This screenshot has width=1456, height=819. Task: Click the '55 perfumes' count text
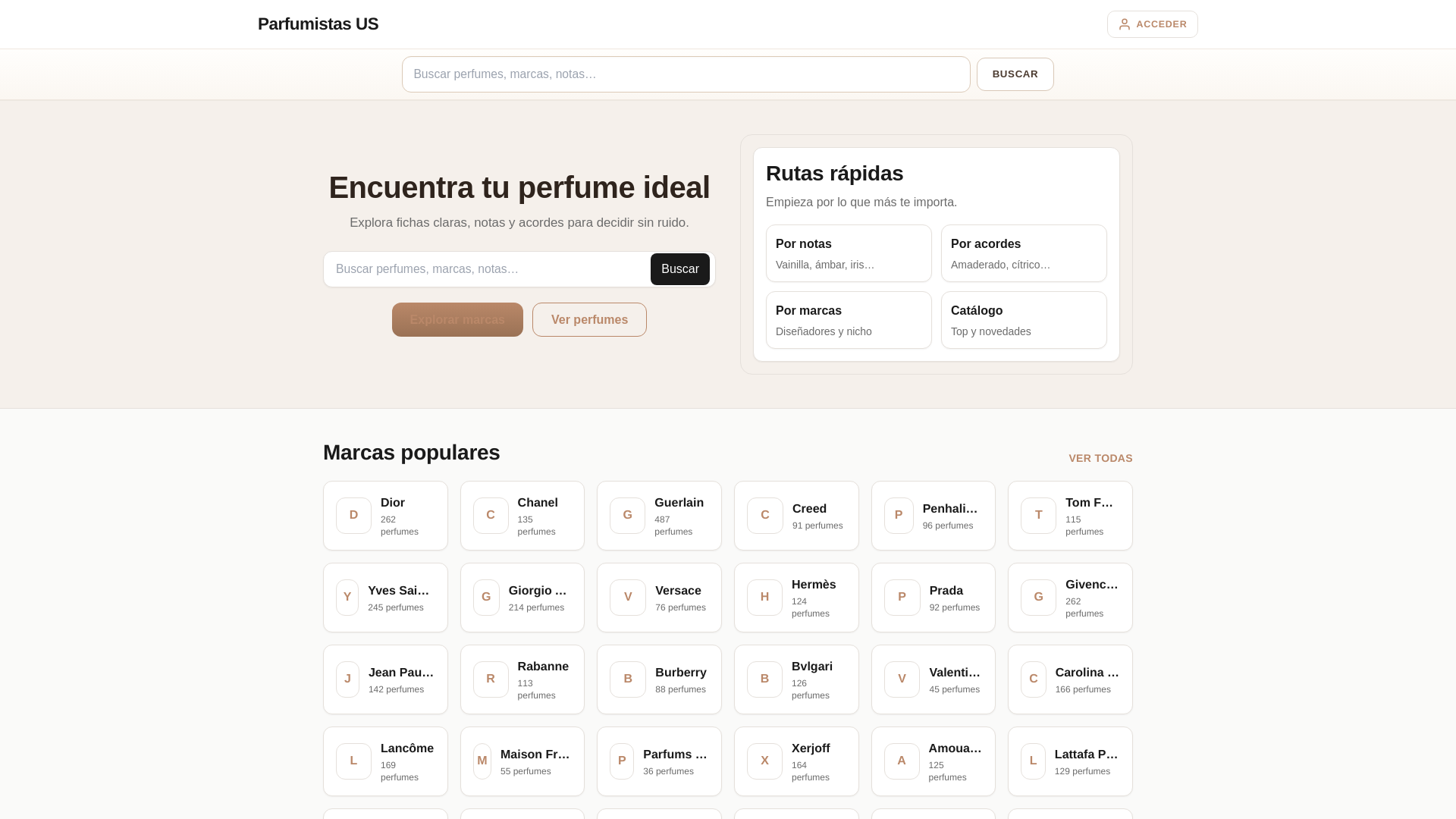pos(526,771)
